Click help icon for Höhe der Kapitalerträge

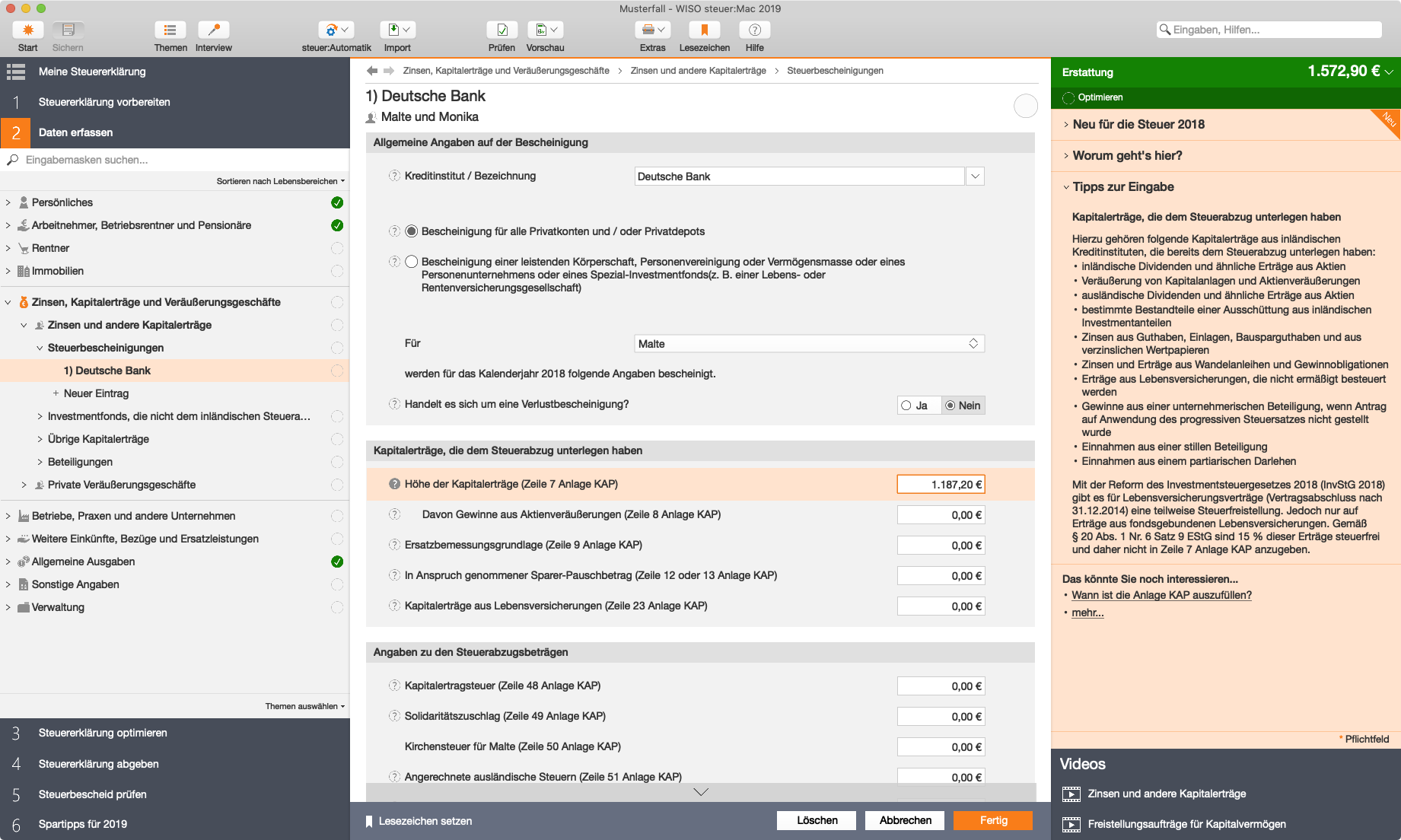[394, 484]
